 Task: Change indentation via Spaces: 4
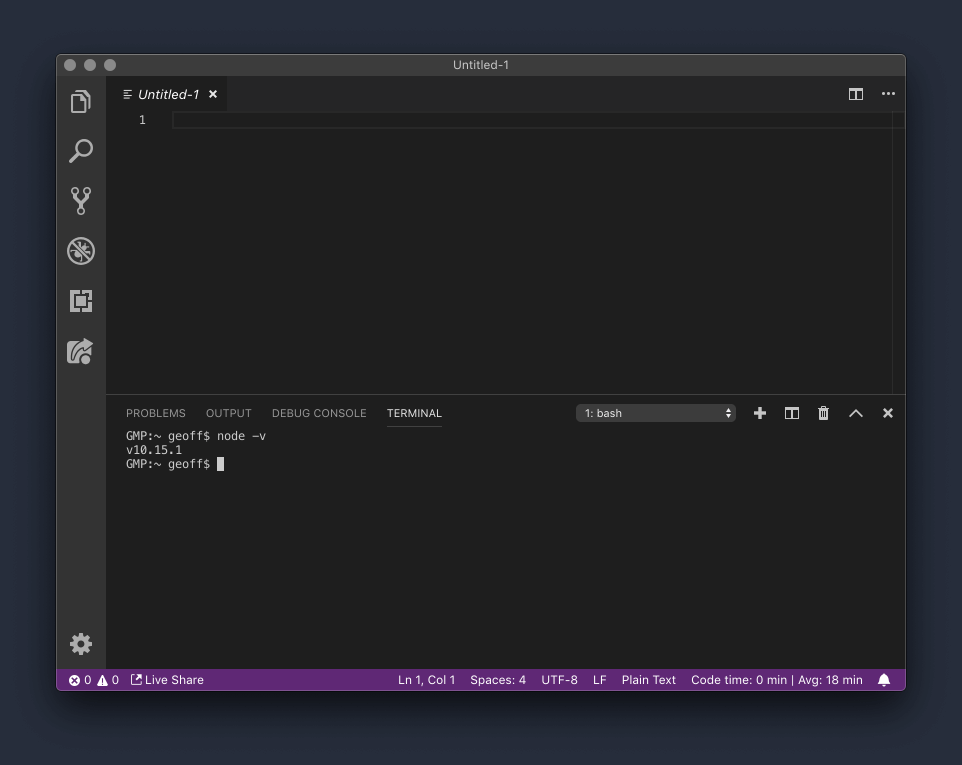point(498,680)
